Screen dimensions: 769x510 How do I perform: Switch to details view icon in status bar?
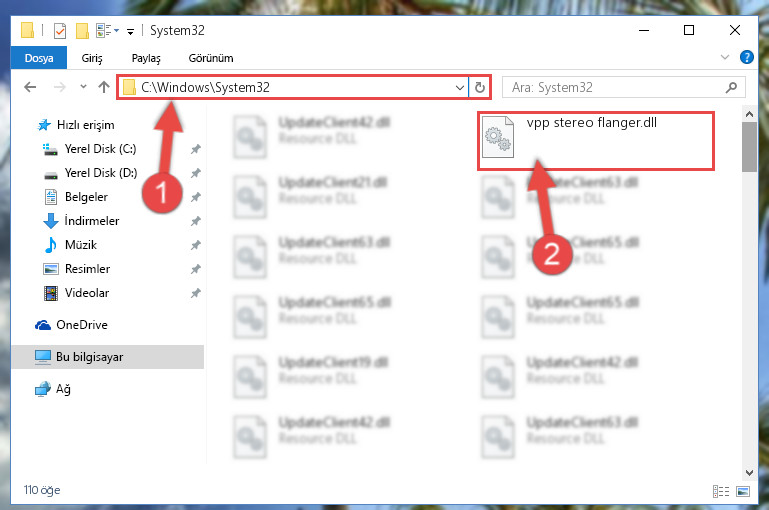pyautogui.click(x=720, y=491)
